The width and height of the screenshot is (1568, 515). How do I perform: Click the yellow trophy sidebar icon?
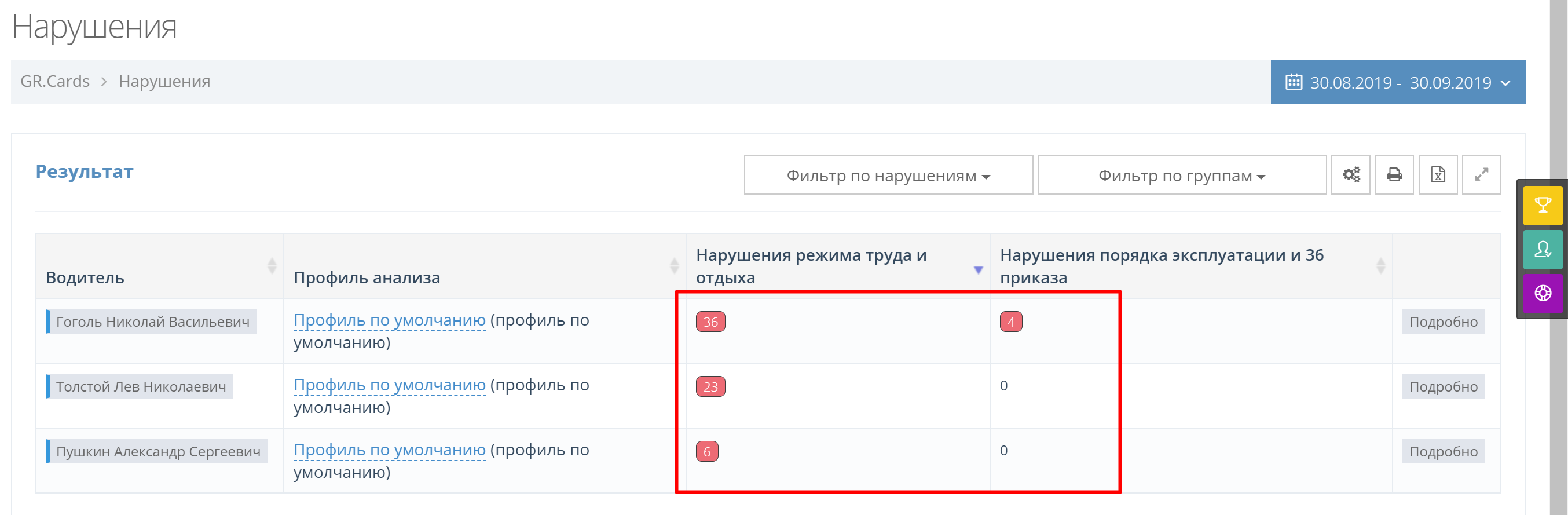pyautogui.click(x=1543, y=205)
